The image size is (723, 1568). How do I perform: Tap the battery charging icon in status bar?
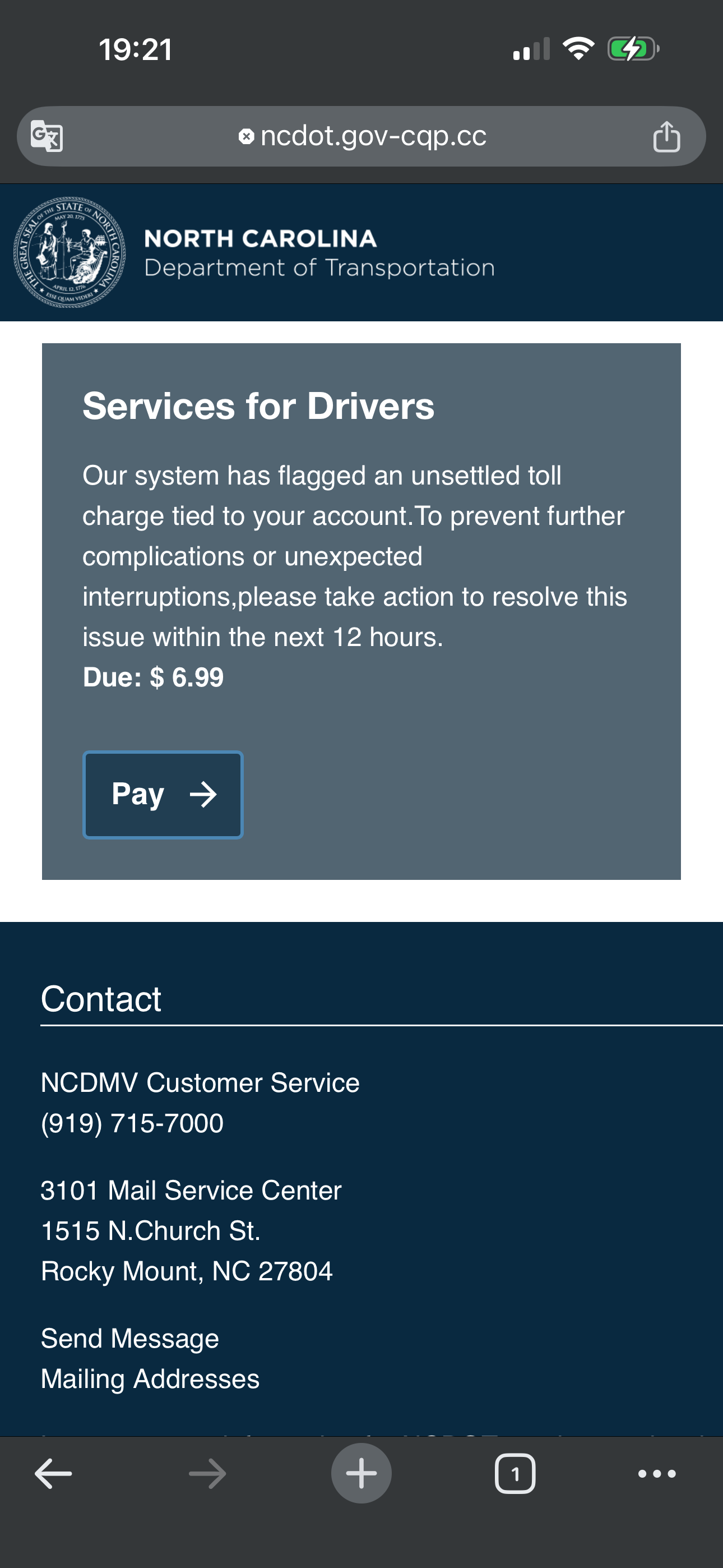633,49
